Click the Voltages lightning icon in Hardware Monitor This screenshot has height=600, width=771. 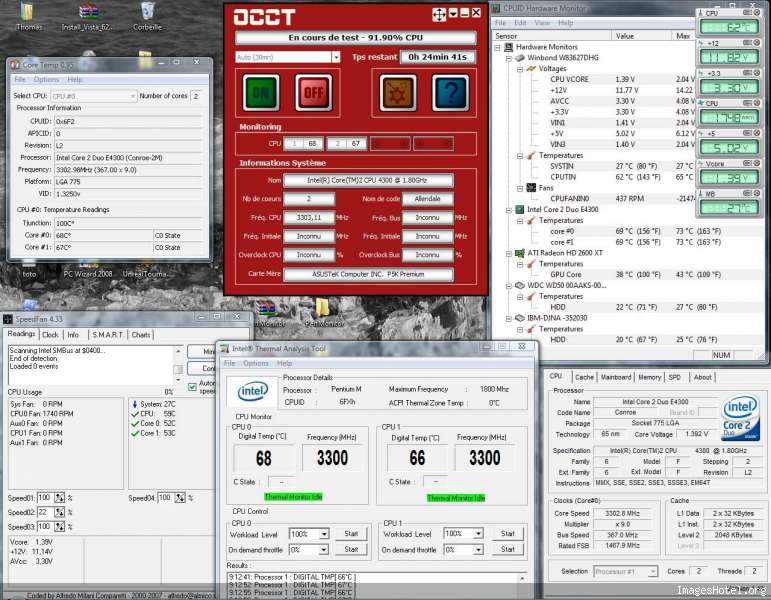531,69
